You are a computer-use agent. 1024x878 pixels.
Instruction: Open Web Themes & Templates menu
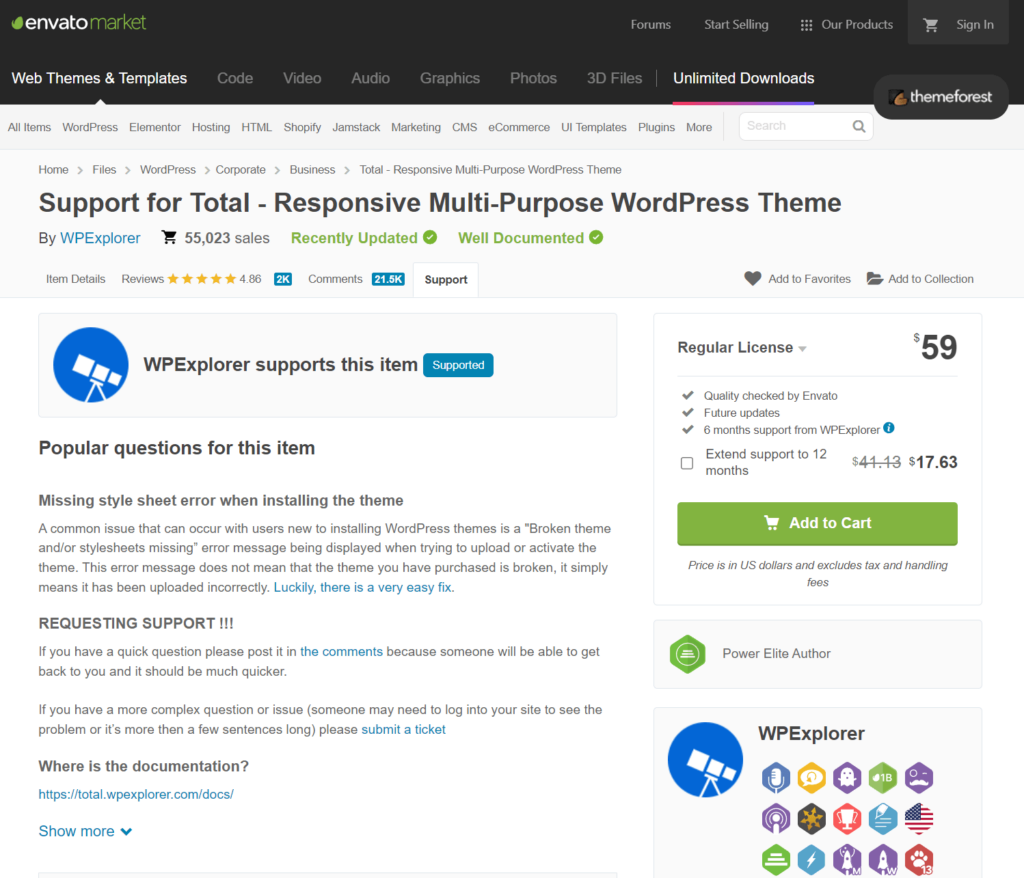coord(99,78)
